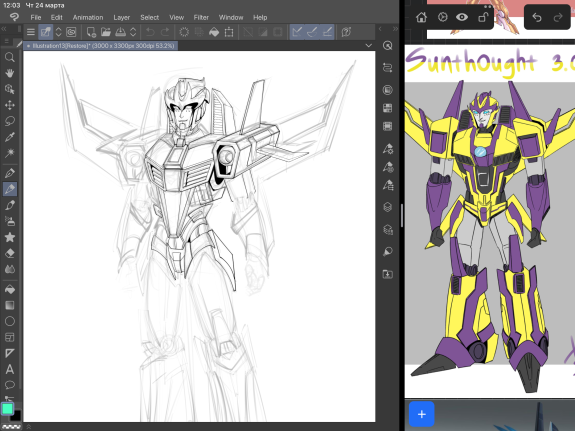The height and width of the screenshot is (431, 575).
Task: Toggle the highlighted edit-canvas icon in command bar
Action: coord(46,32)
